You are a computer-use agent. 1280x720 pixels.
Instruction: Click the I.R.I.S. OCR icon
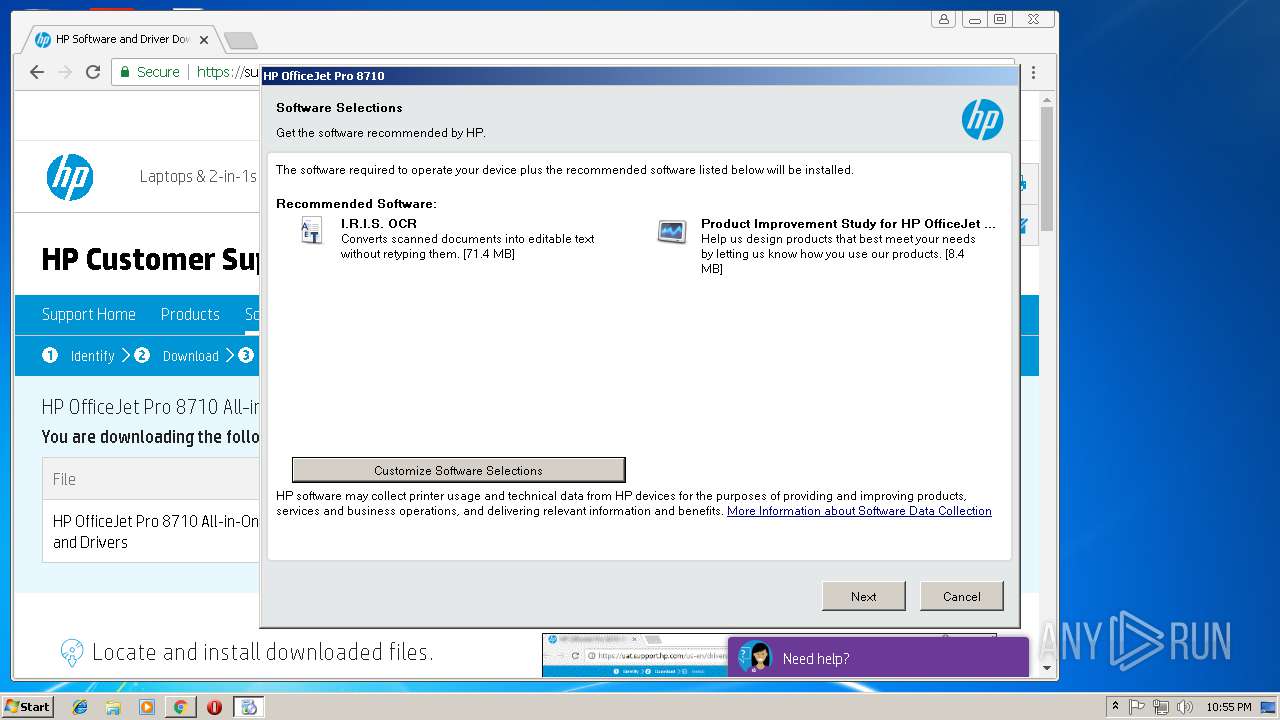[312, 231]
